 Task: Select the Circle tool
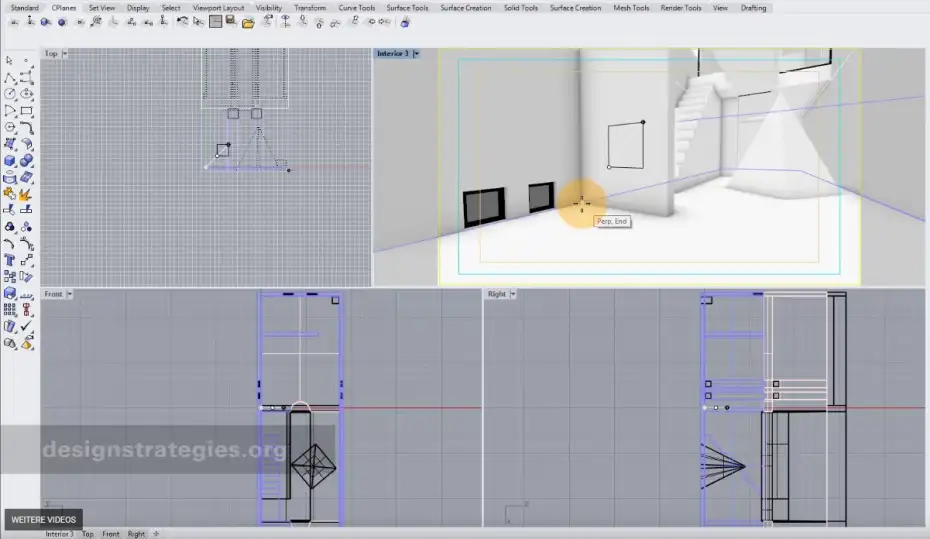pos(9,94)
